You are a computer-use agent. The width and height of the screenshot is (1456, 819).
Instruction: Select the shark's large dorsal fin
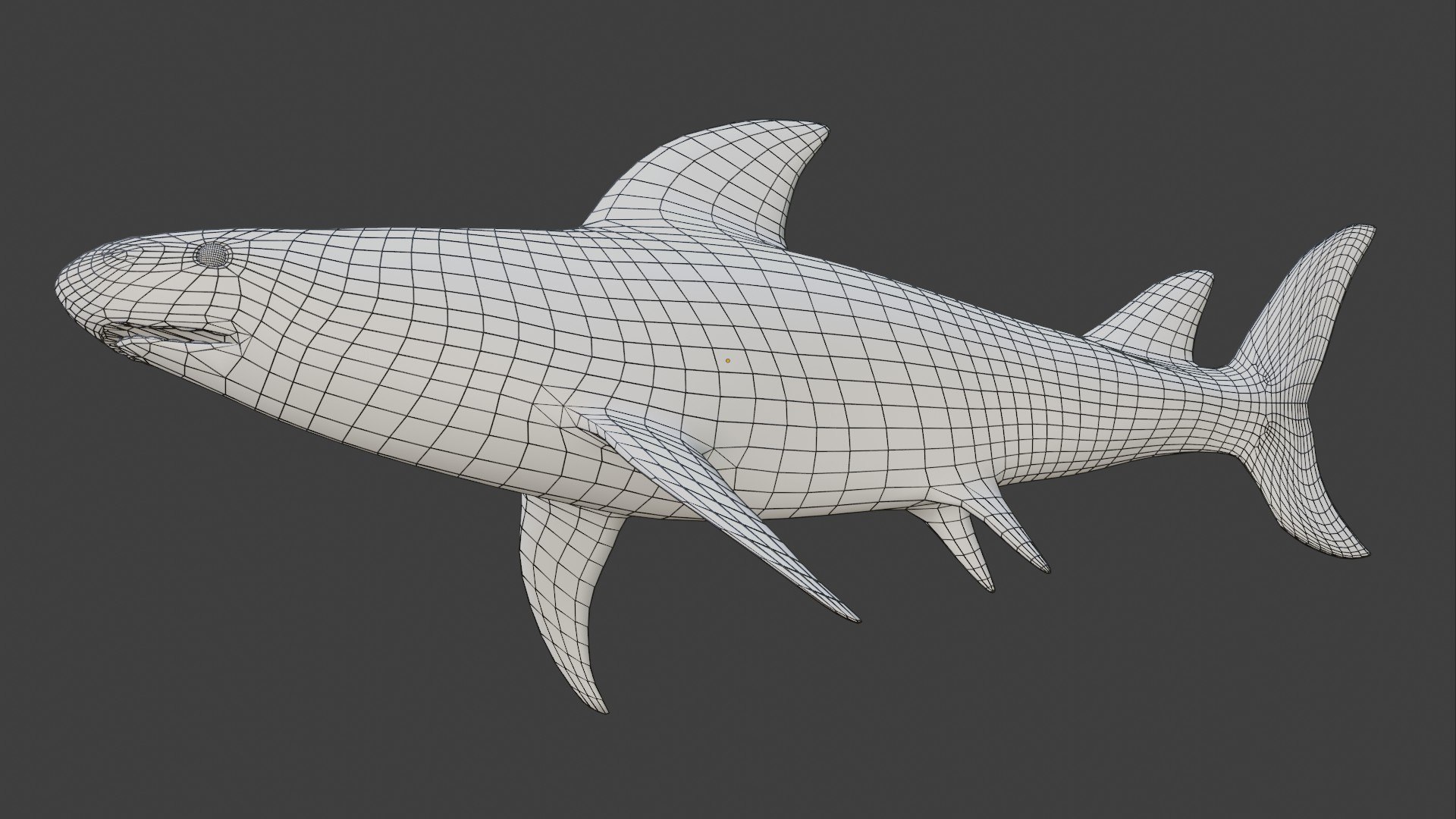713,182
